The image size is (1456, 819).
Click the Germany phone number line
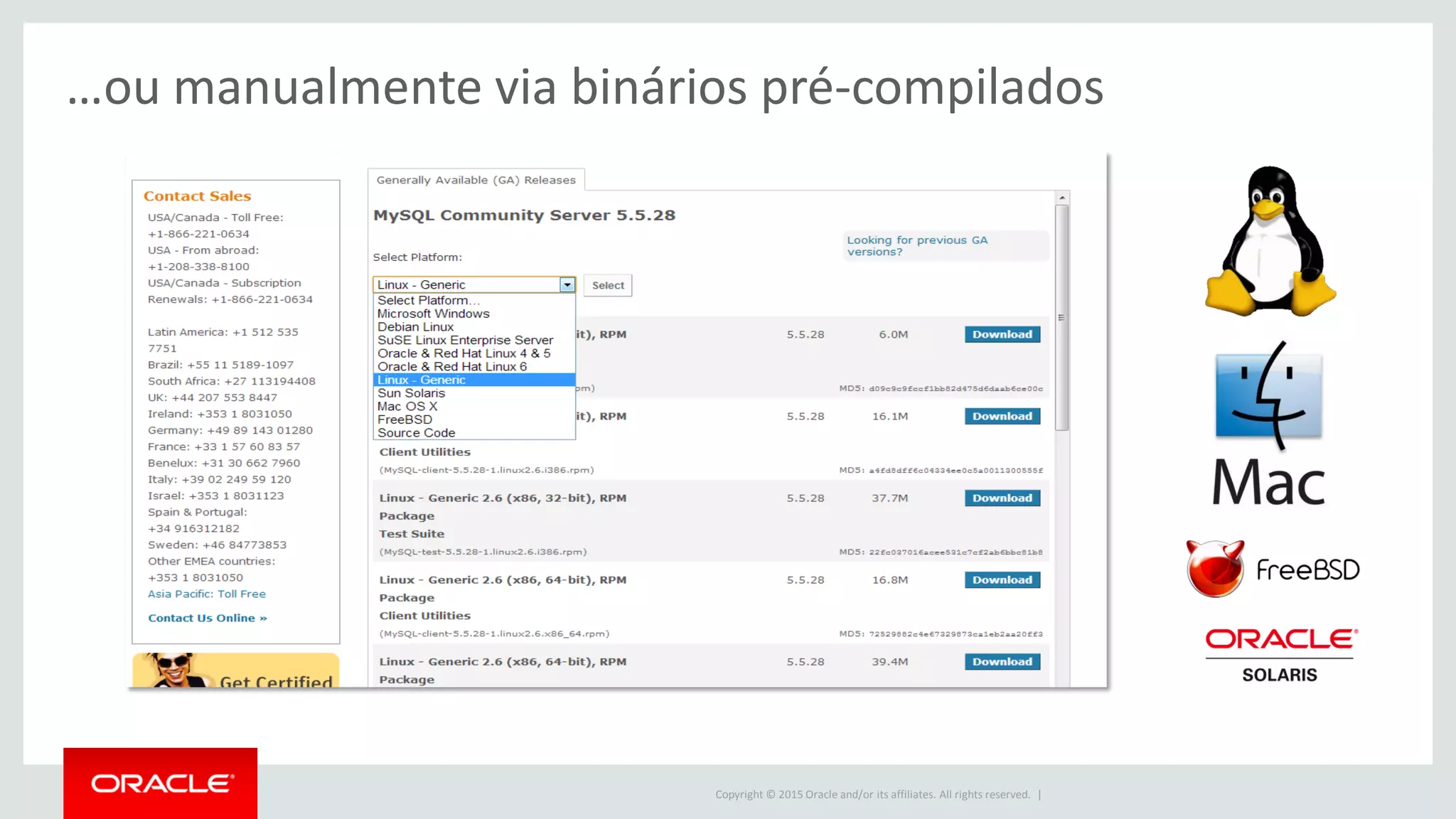click(x=230, y=430)
